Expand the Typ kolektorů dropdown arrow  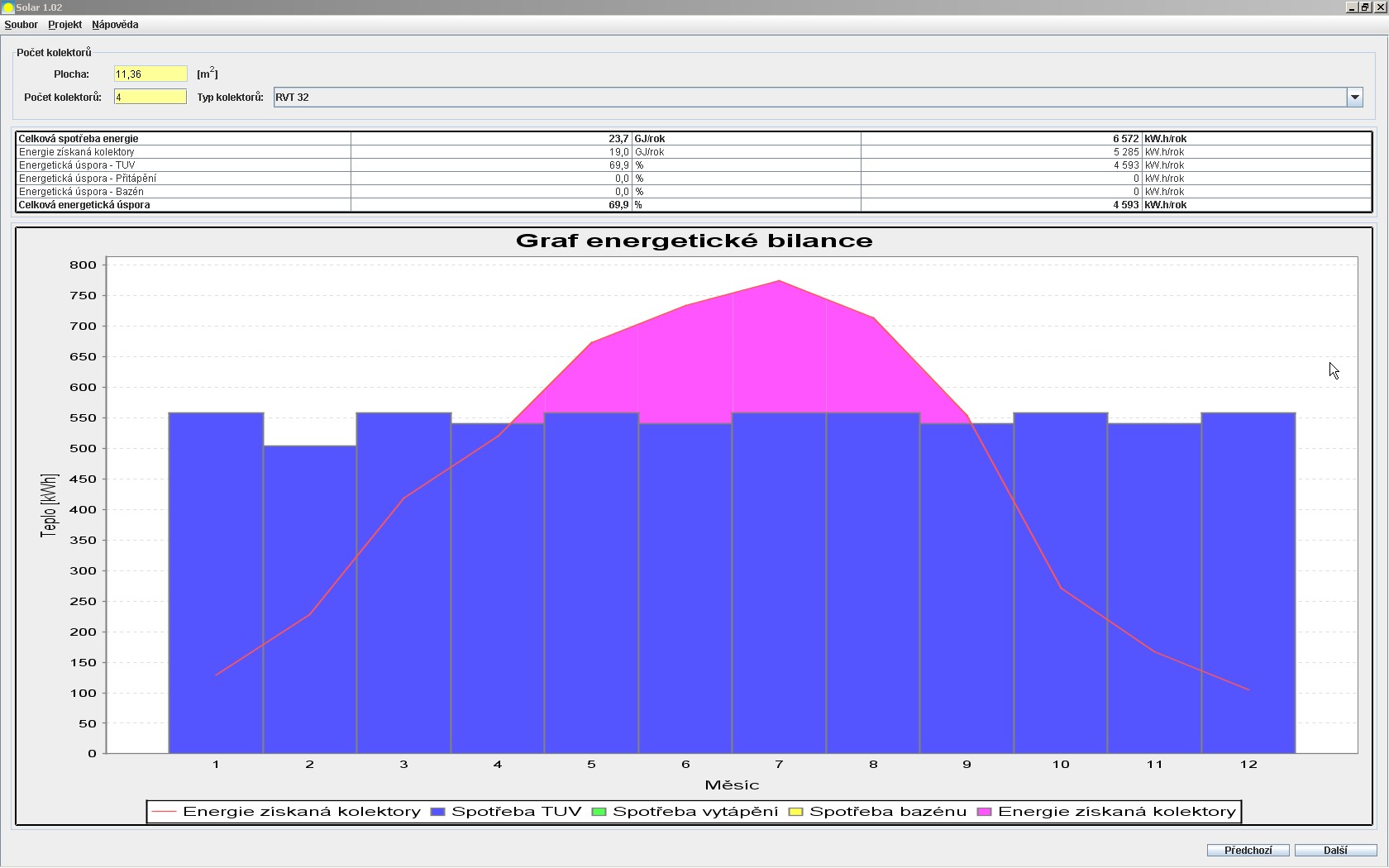[1354, 98]
